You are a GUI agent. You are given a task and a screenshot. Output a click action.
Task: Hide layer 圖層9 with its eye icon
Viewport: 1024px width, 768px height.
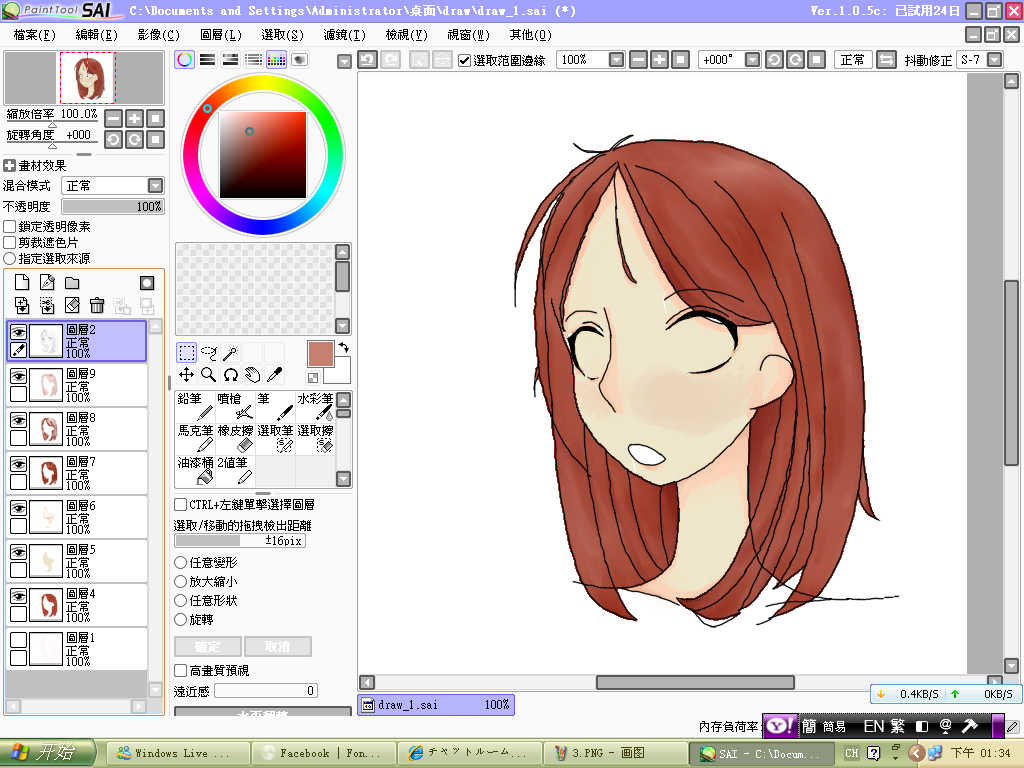tap(18, 376)
